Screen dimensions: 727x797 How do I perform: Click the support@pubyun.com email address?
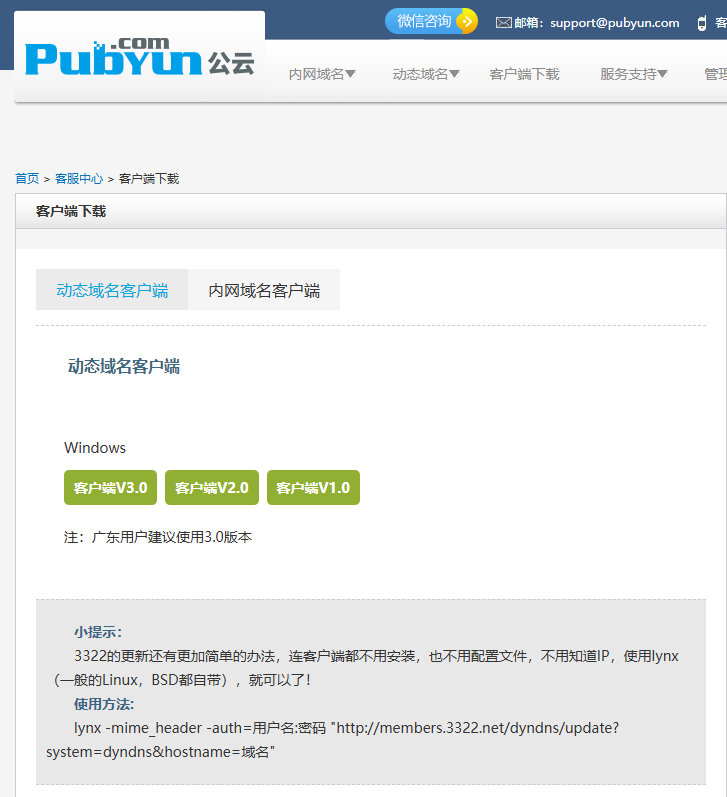click(x=615, y=23)
